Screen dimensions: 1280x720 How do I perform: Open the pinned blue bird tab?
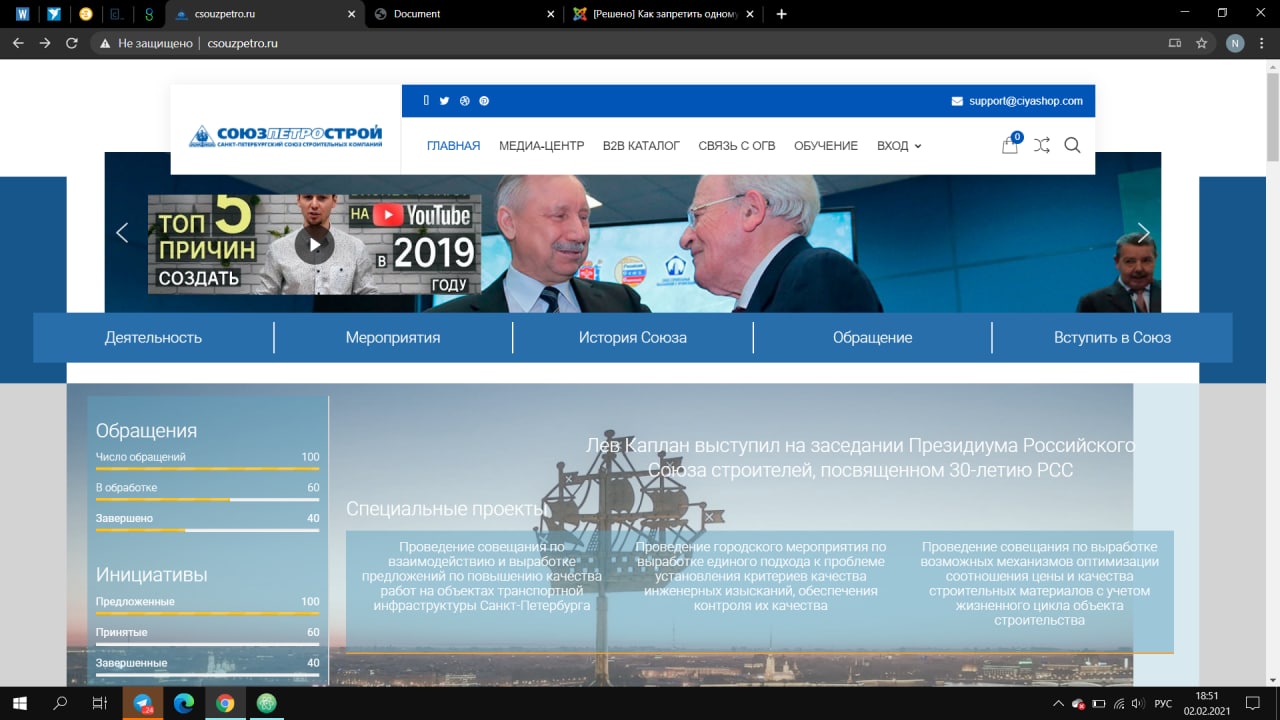click(54, 14)
